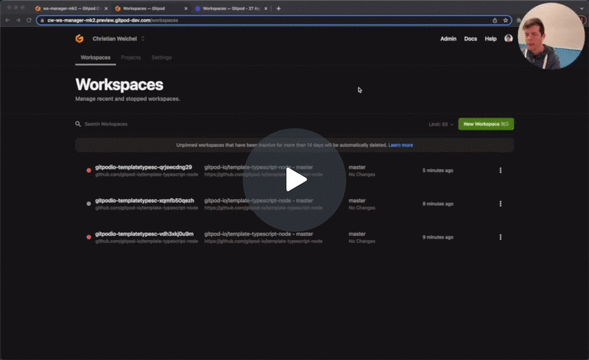Image resolution: width=589 pixels, height=360 pixels.
Task: Switch to the Settings tab
Action: click(162, 57)
